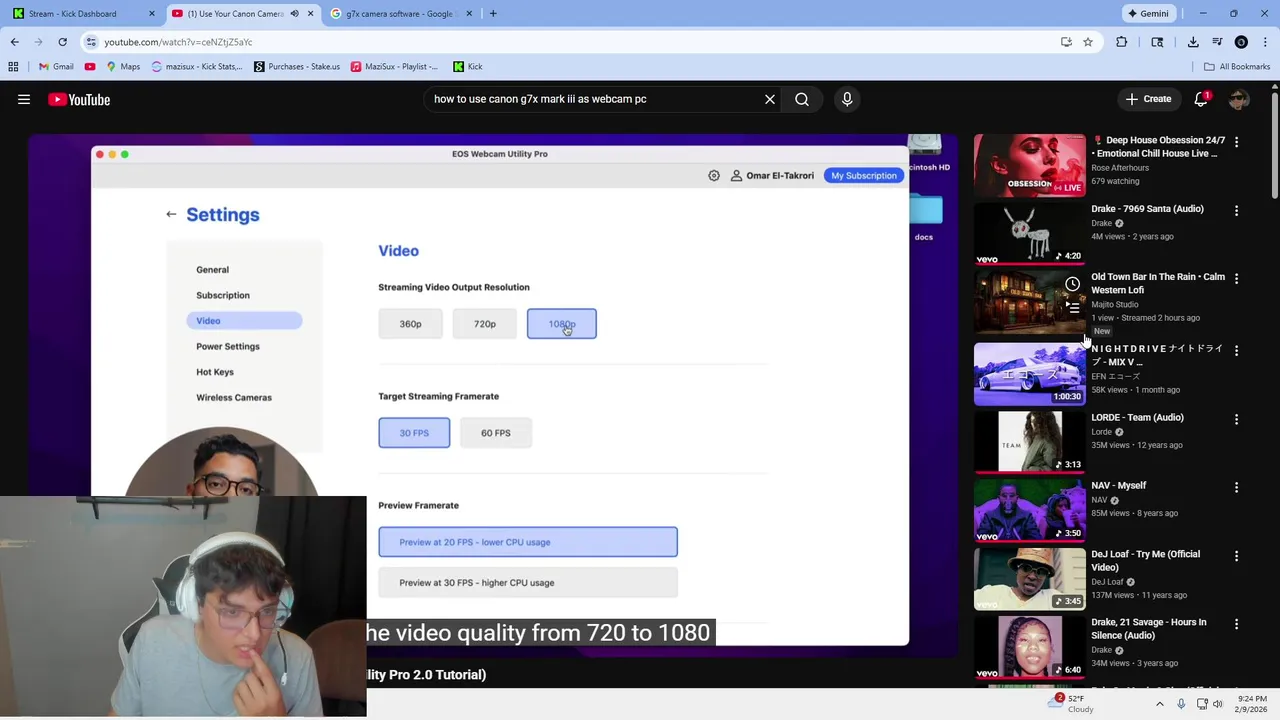This screenshot has height=720, width=1280.
Task: Click the YouTube Create button
Action: (x=1148, y=99)
